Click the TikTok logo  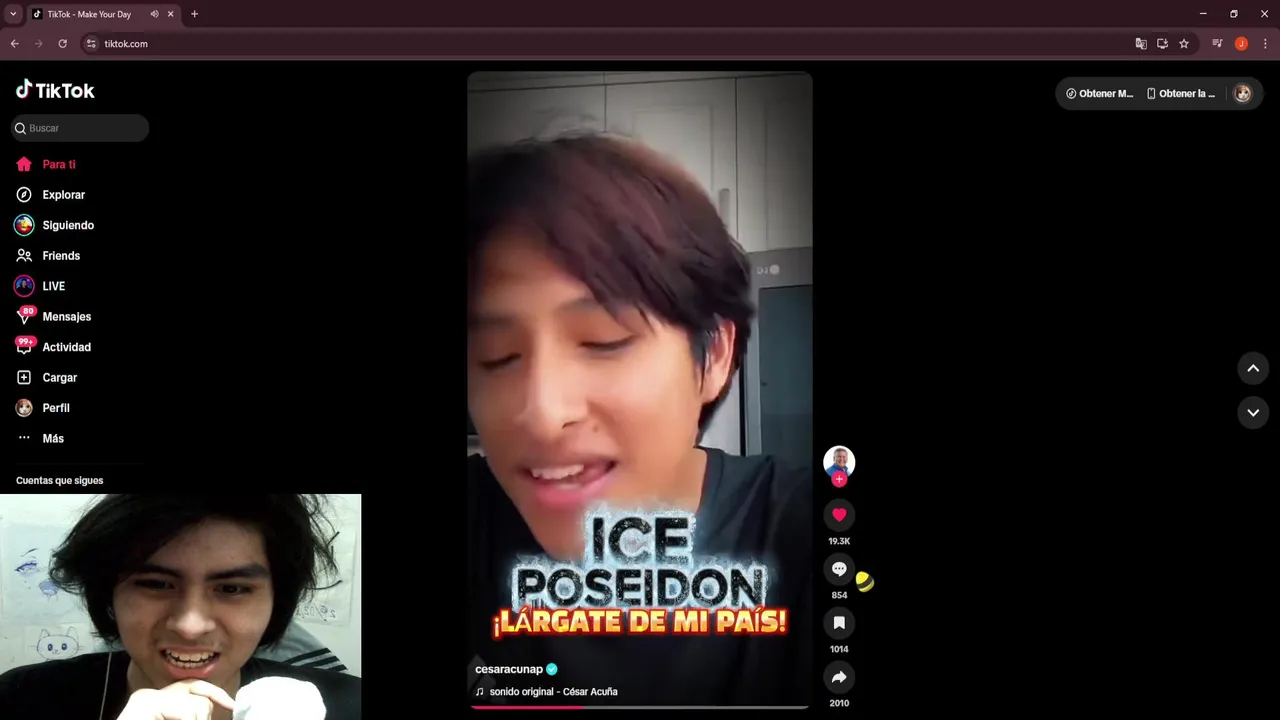[x=55, y=90]
